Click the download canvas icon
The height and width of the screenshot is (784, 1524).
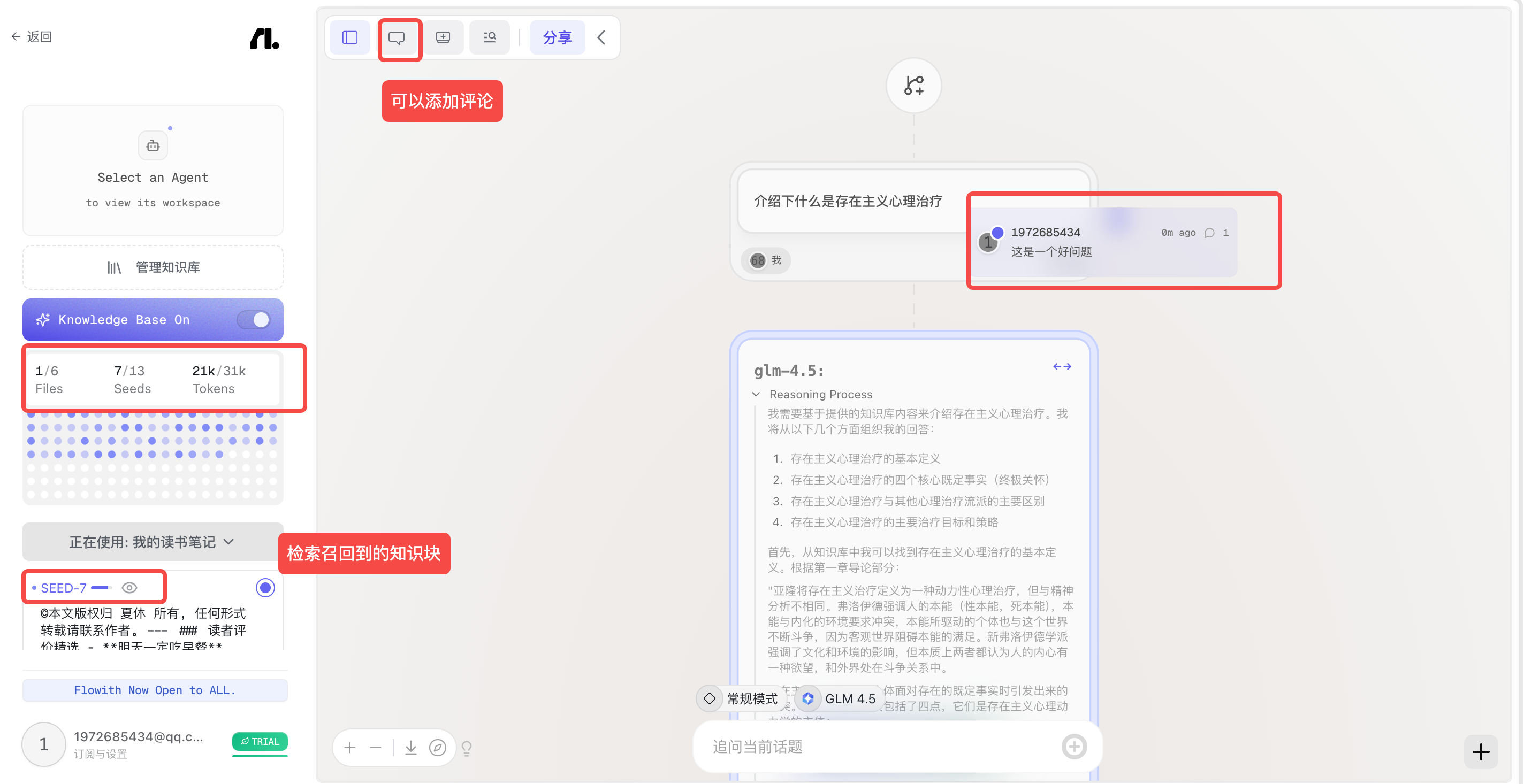point(410,748)
